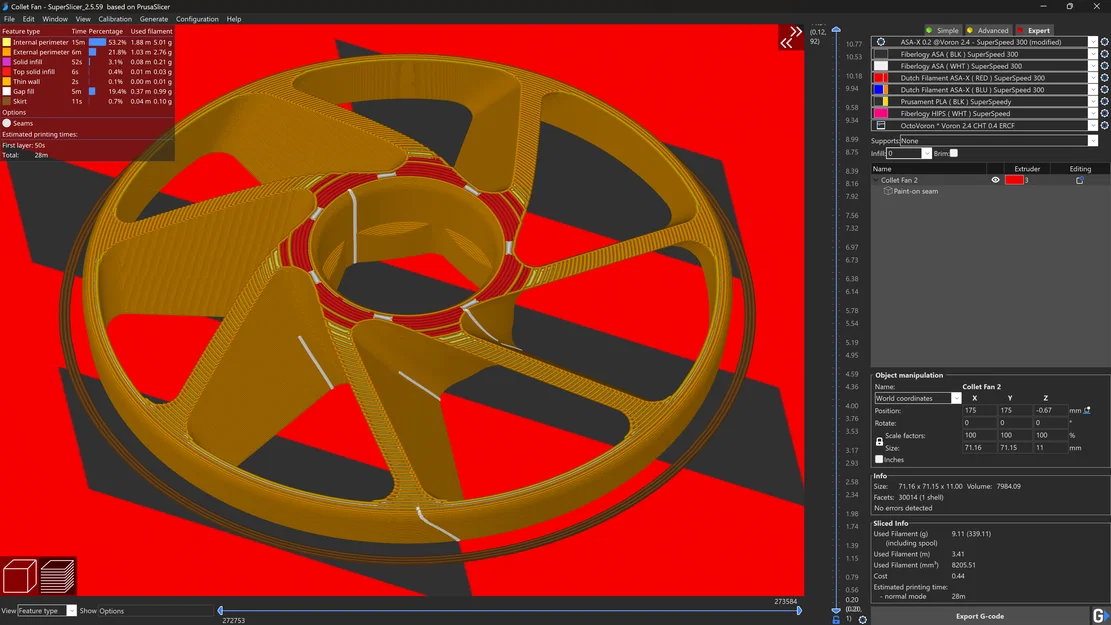
Task: Switch to Simple mode
Action: (x=942, y=30)
